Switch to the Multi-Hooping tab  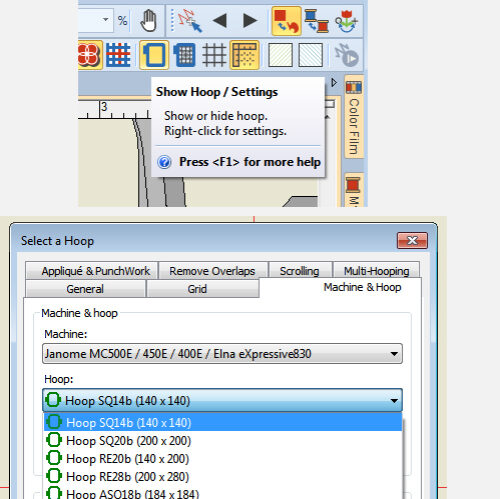(376, 271)
